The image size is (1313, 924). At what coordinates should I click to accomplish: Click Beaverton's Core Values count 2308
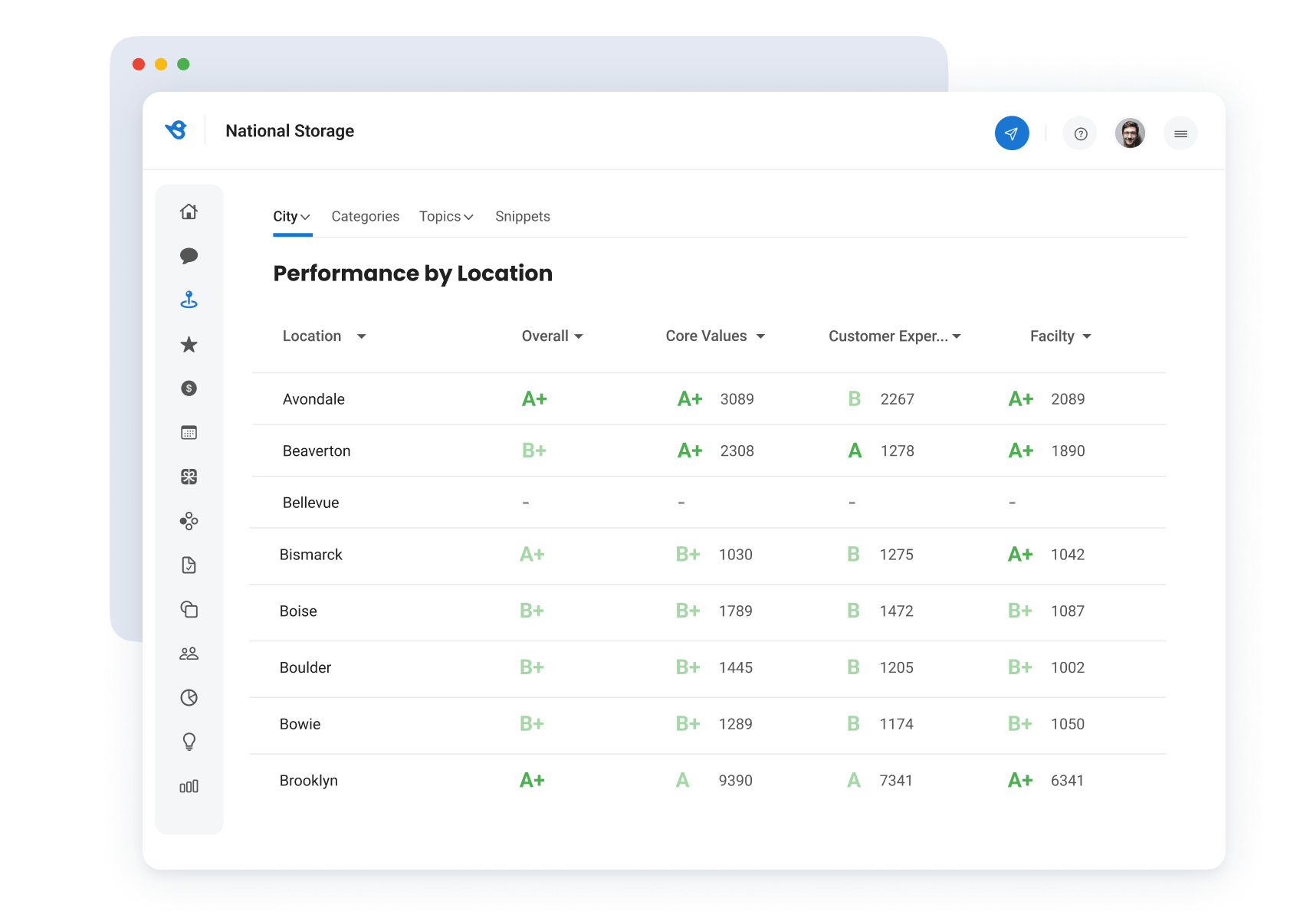pos(737,451)
